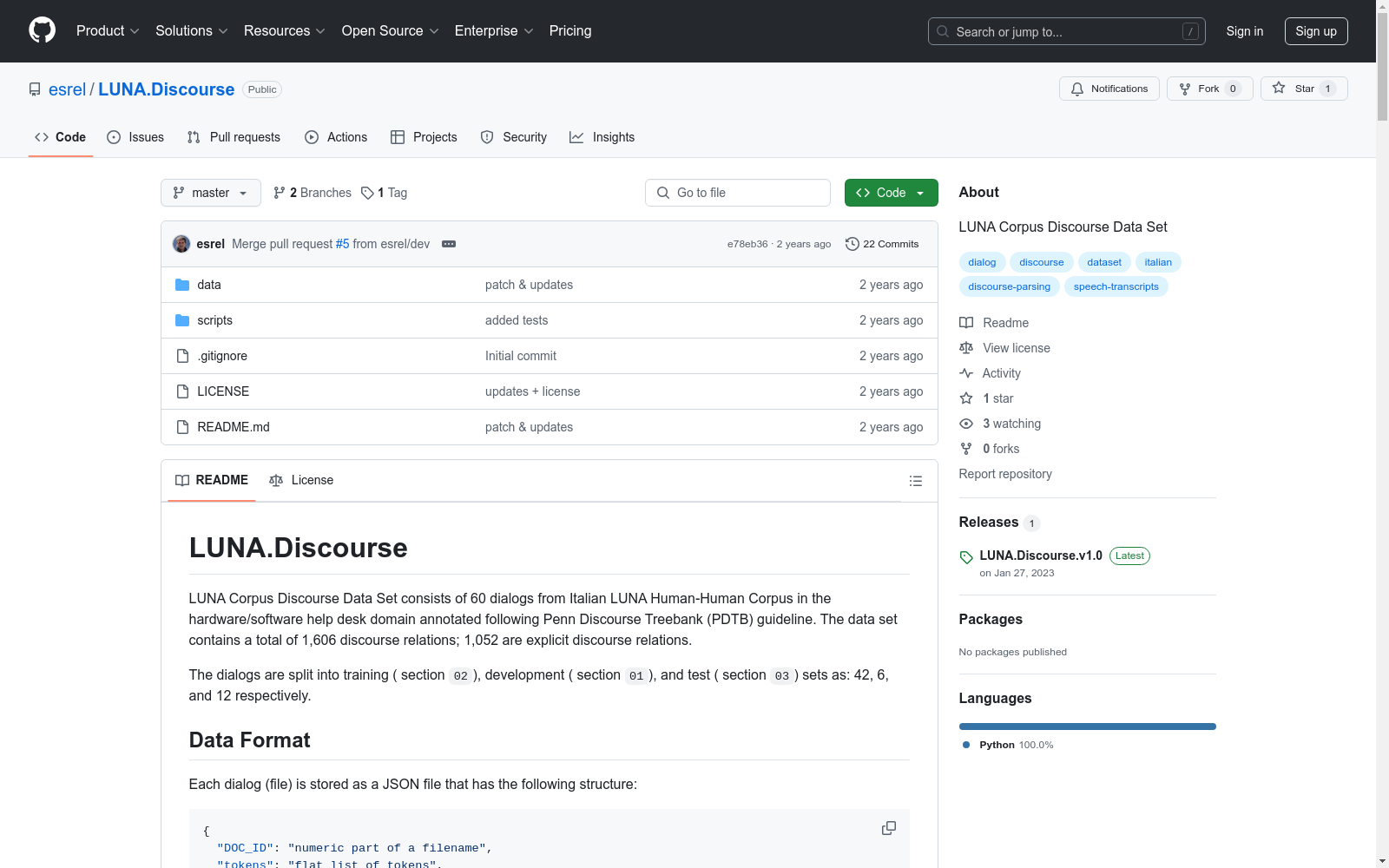Image resolution: width=1389 pixels, height=868 pixels.
Task: Click the esrel avatar in commit row
Action: click(x=181, y=244)
